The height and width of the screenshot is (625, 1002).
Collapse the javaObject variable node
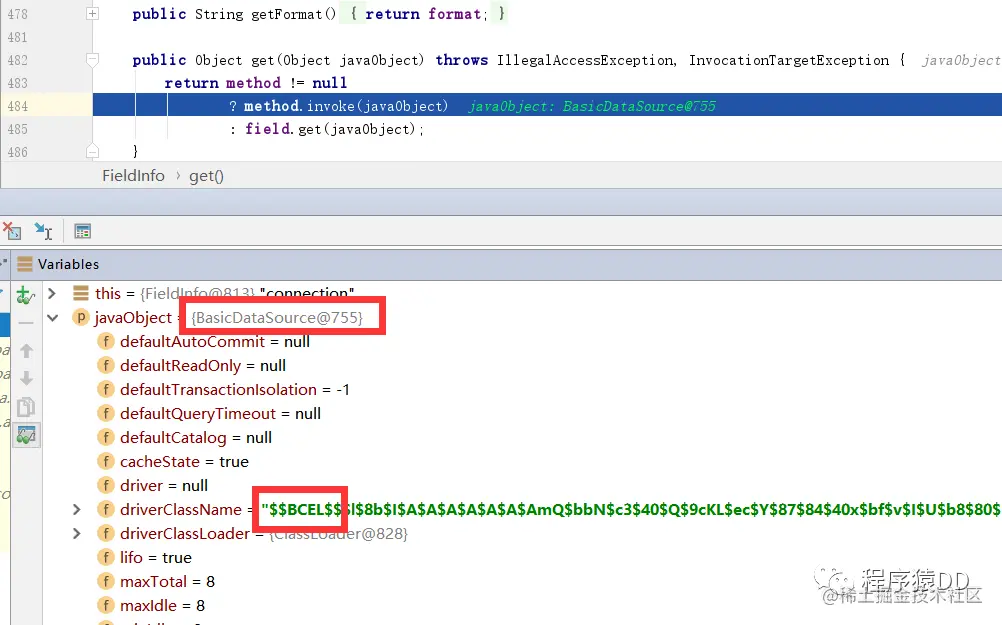(52, 318)
